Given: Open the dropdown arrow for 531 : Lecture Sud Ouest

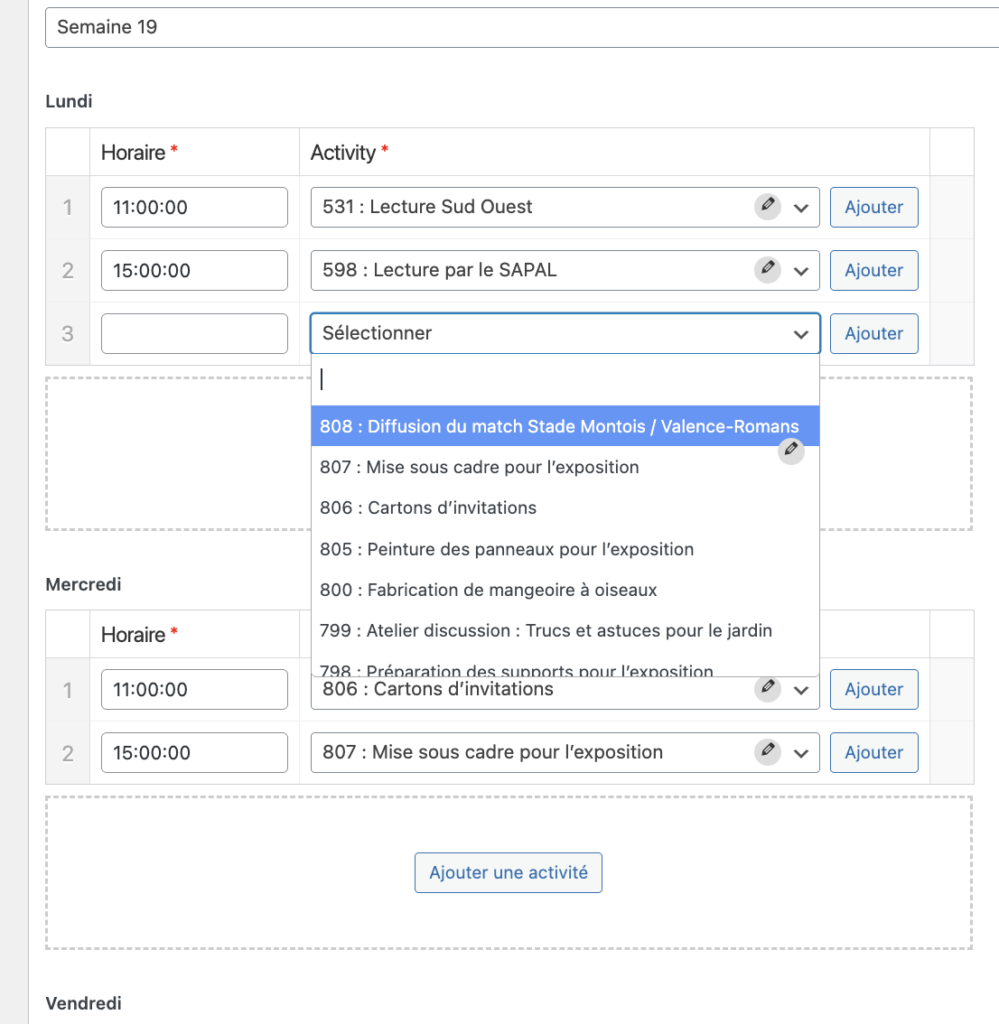Looking at the screenshot, I should click(x=801, y=208).
